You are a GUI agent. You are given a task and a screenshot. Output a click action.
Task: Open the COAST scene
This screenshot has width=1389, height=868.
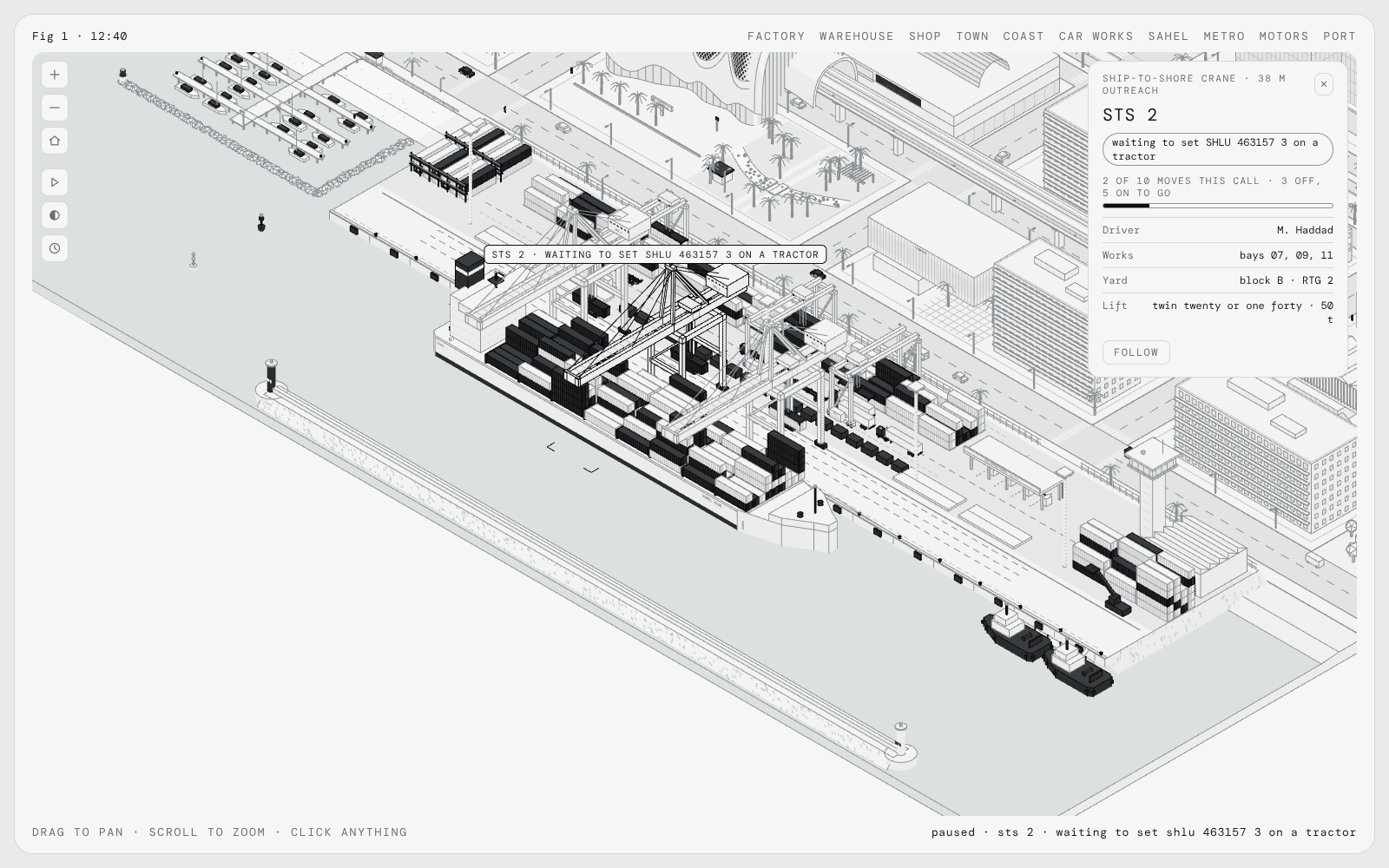coord(1024,36)
